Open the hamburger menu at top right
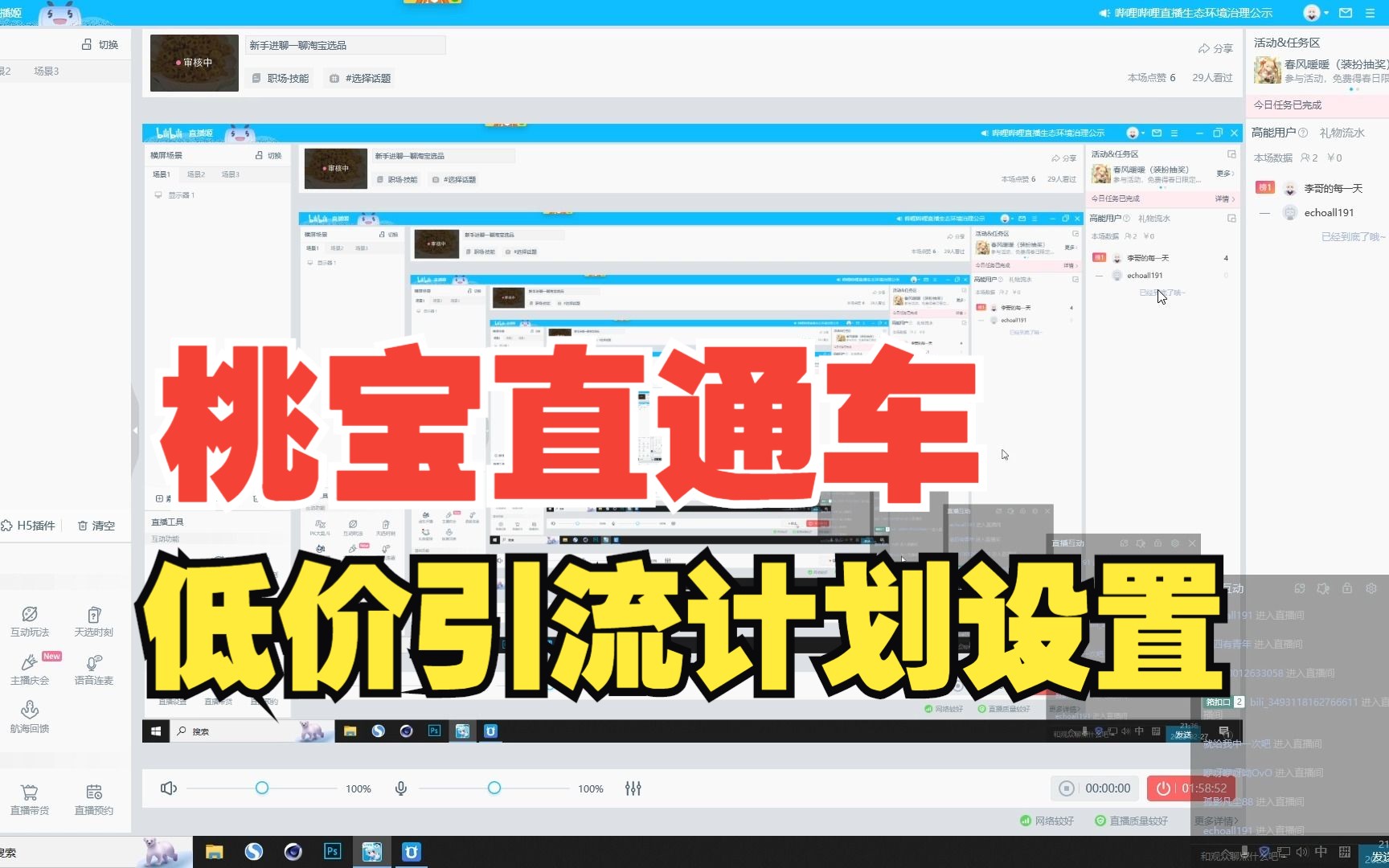The image size is (1389, 868). 1371,13
